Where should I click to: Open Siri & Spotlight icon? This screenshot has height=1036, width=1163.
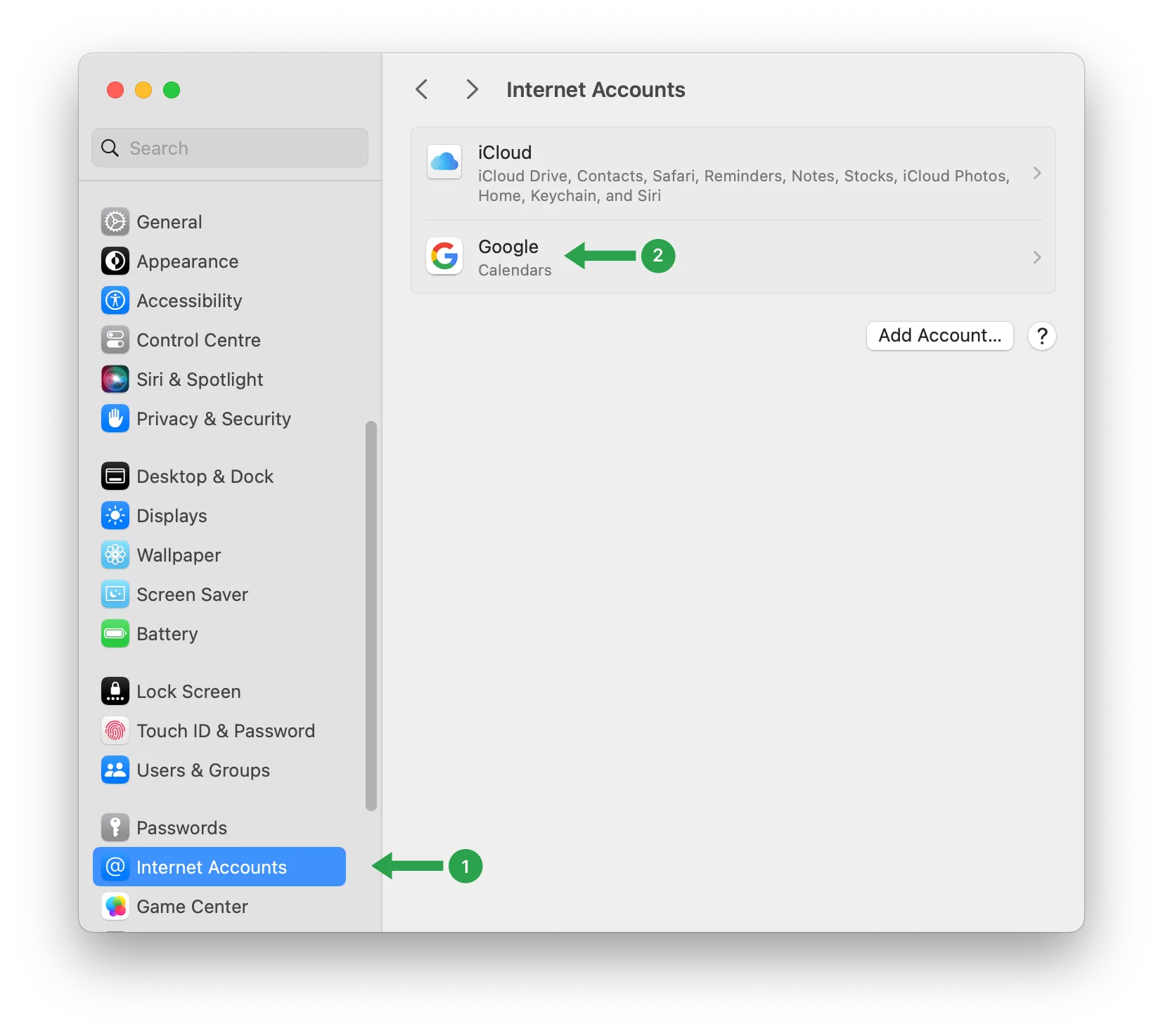(115, 380)
